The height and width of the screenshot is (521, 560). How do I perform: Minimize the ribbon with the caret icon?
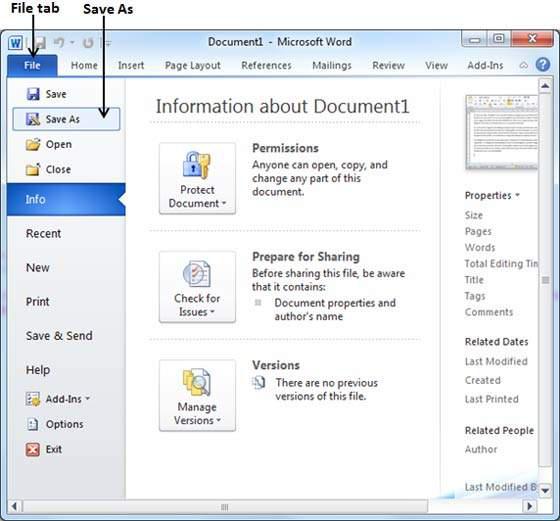(523, 65)
